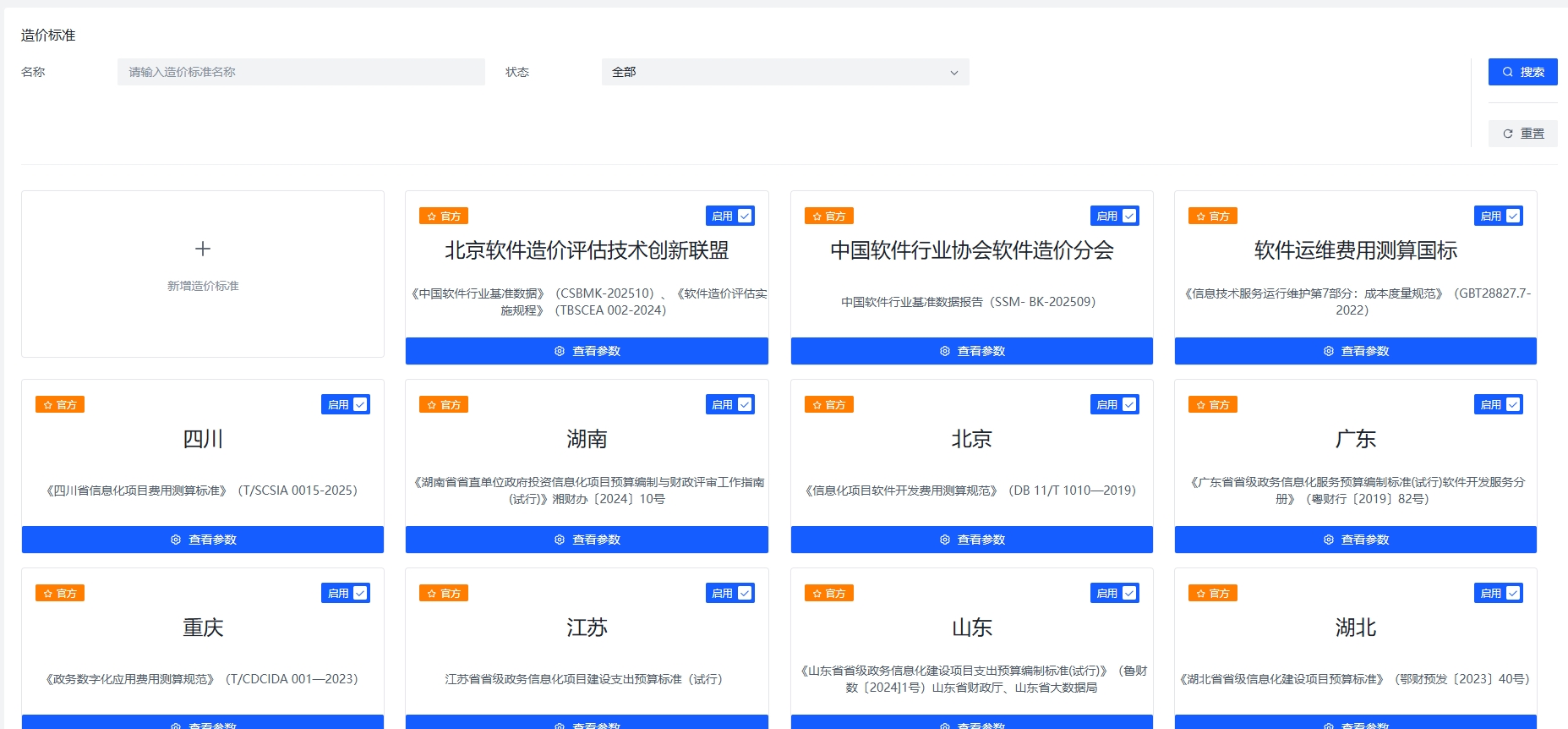Viewport: 1568px width, 729px height.
Task: Click the reset refresh icon
Action: coord(1507,134)
